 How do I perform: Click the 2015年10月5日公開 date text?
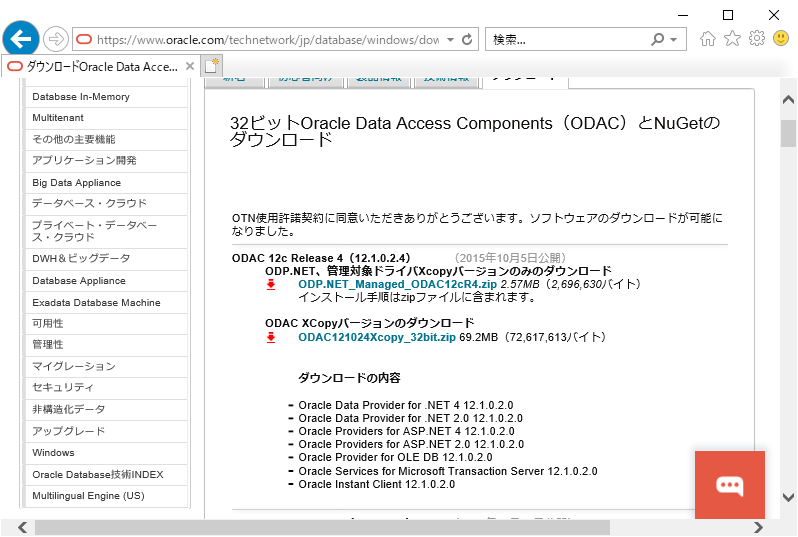[x=509, y=258]
